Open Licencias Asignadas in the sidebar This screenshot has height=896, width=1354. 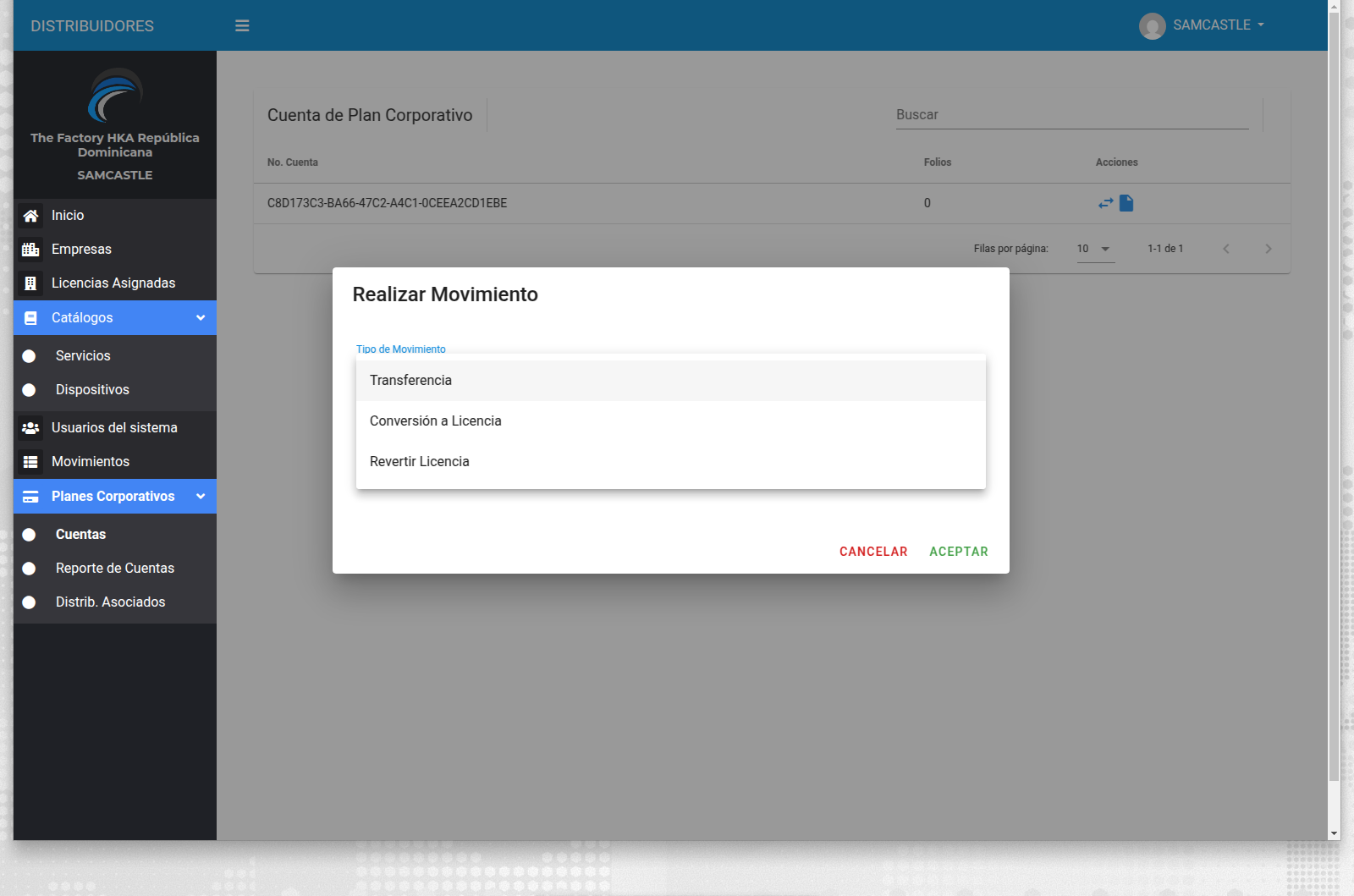[115, 283]
